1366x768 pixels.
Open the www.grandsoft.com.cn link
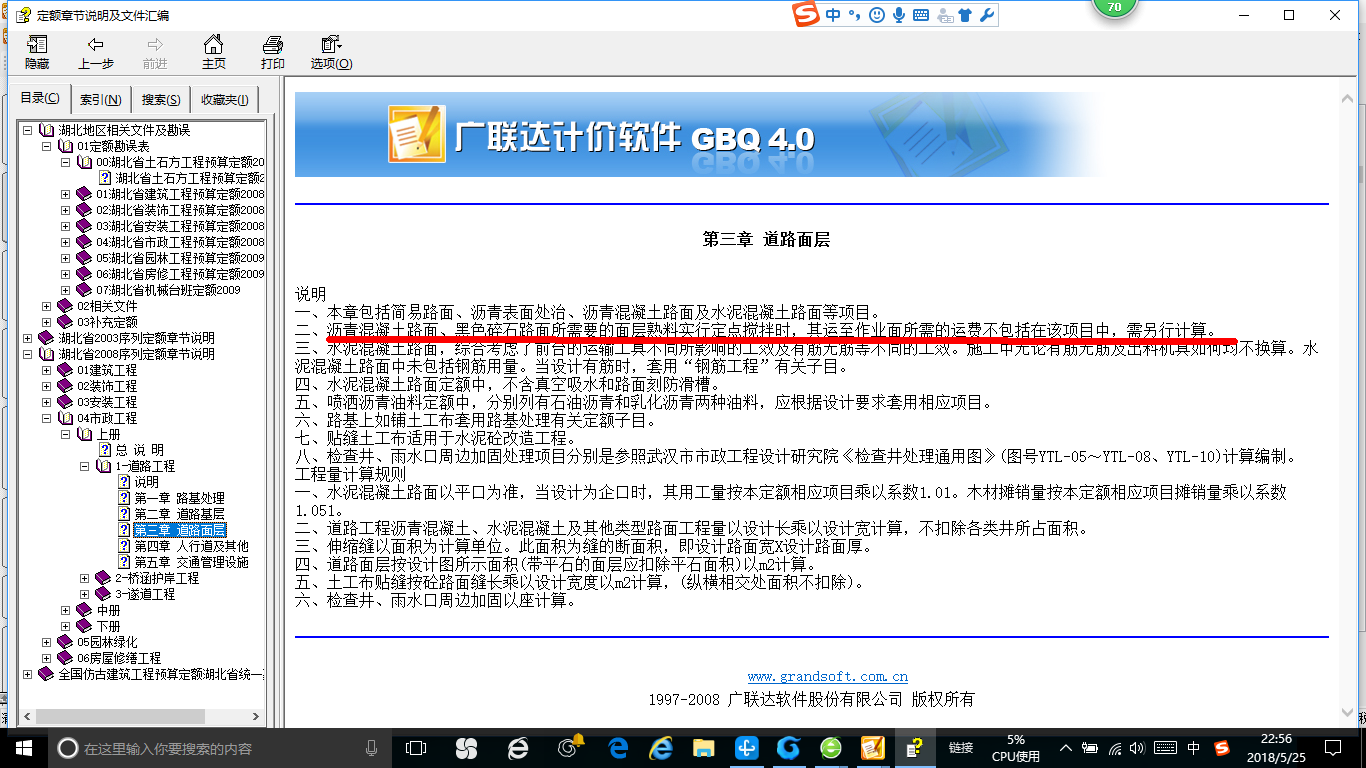pos(828,677)
